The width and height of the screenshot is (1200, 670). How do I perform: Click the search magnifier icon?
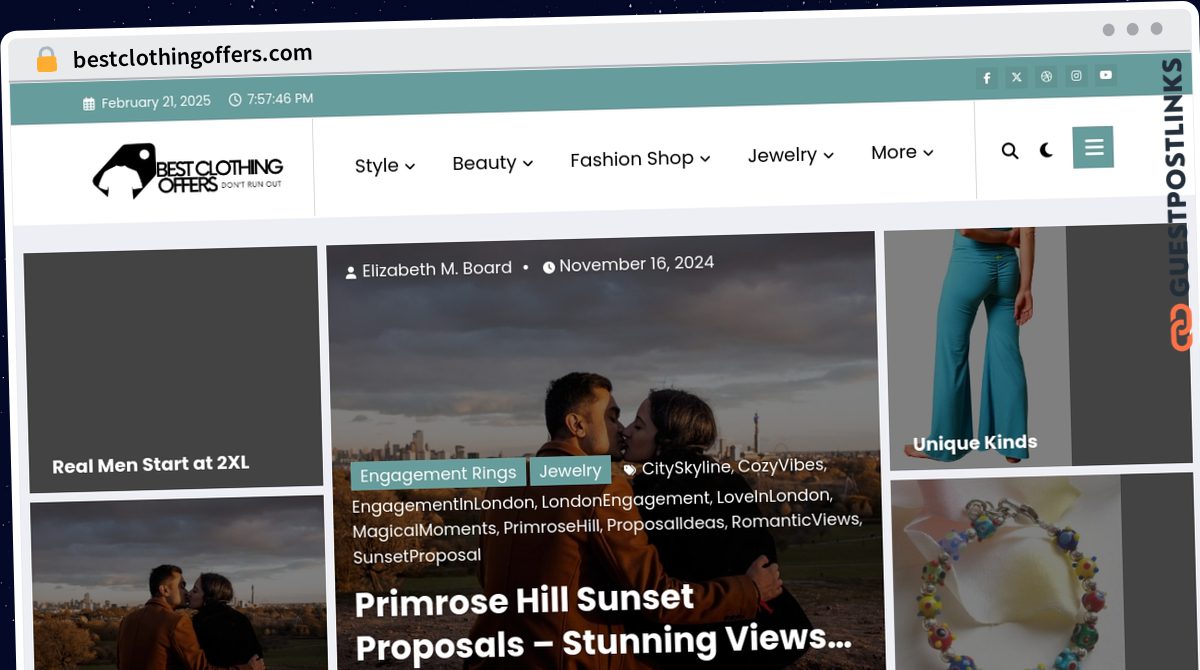coord(1010,151)
